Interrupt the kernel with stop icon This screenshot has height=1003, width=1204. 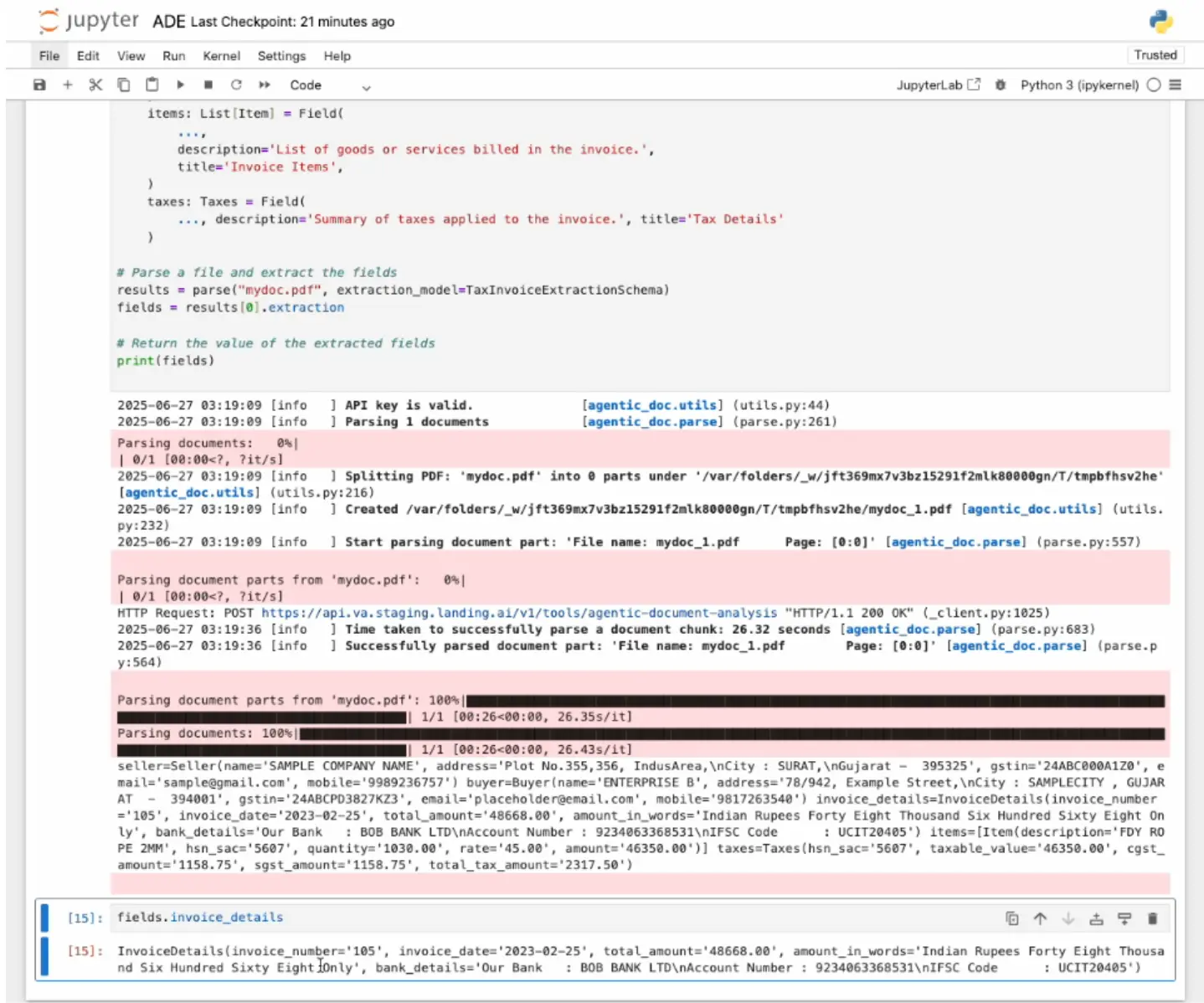pos(208,85)
